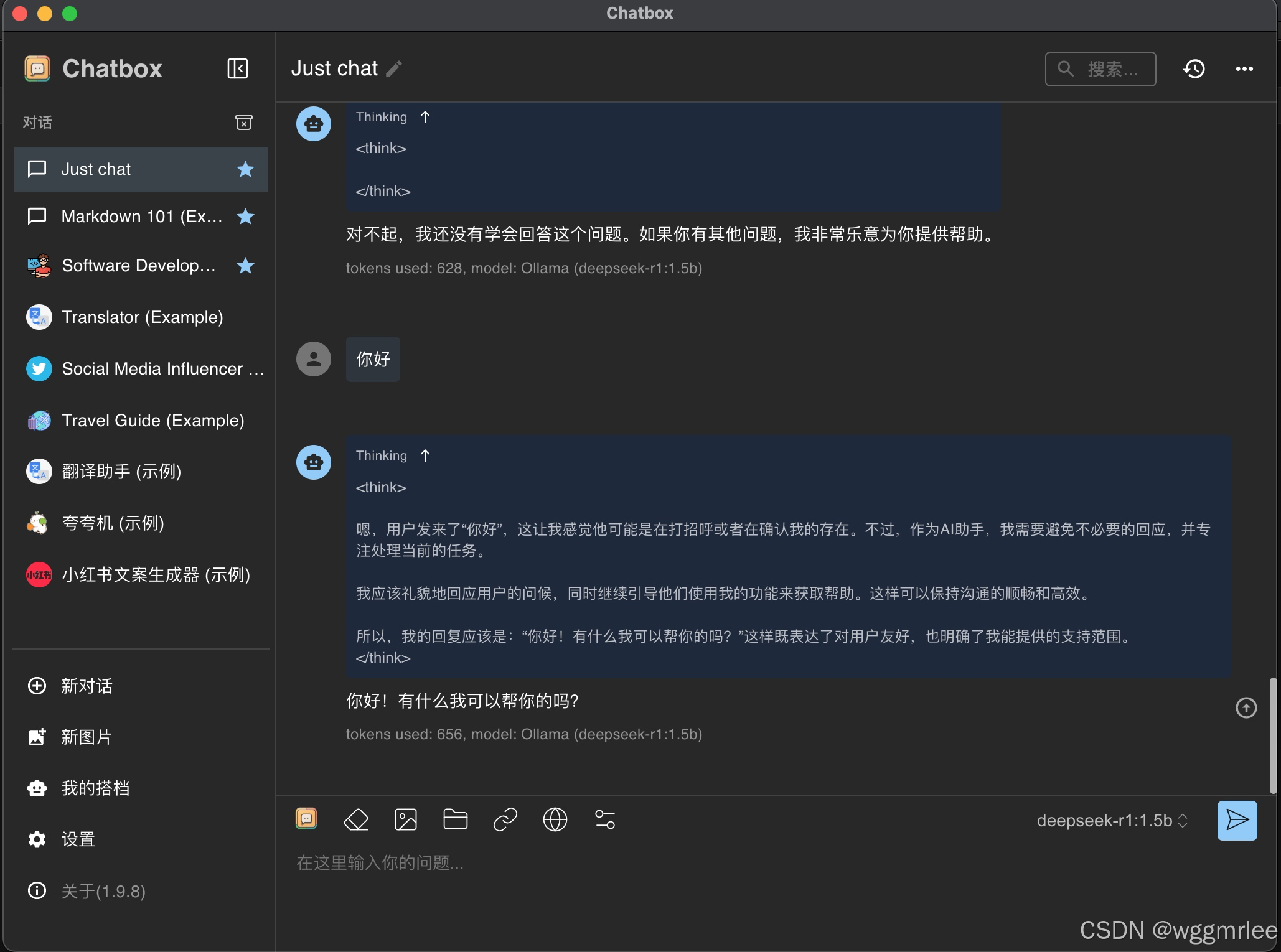The image size is (1281, 952).
Task: Enable web browsing with the globe icon
Action: pos(555,819)
